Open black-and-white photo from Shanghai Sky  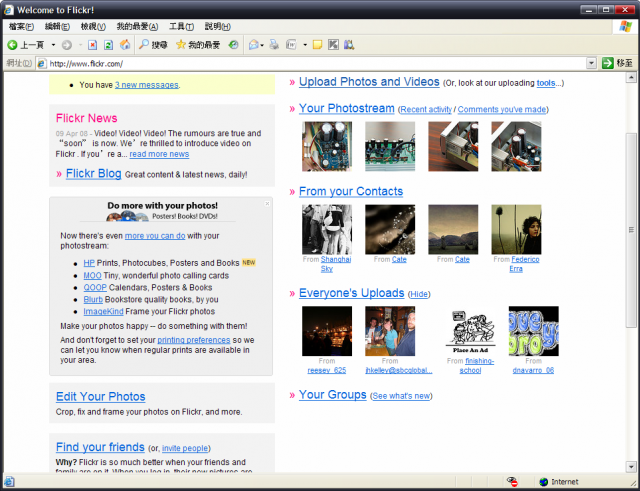pos(327,229)
